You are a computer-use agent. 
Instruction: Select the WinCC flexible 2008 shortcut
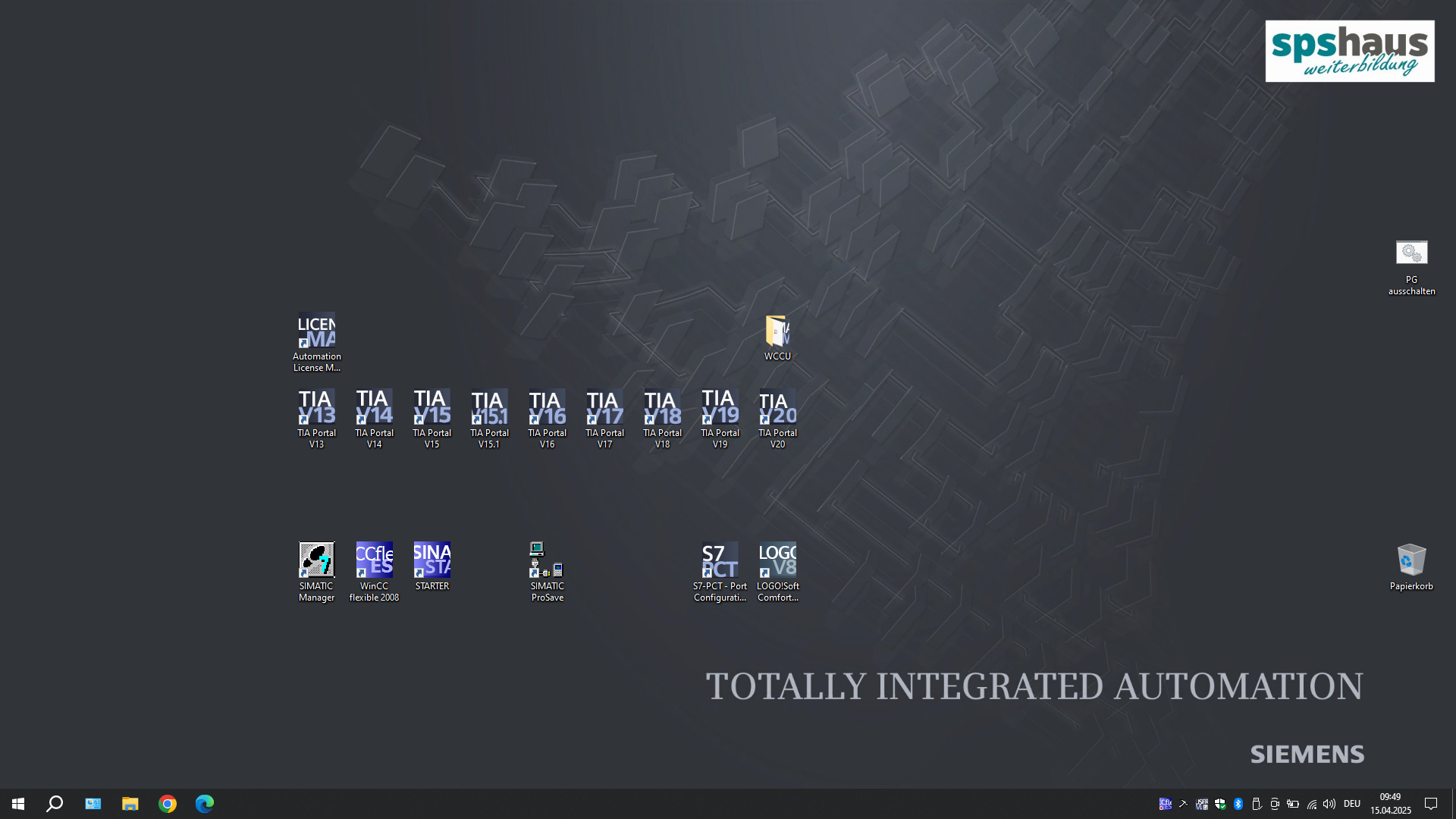374,572
